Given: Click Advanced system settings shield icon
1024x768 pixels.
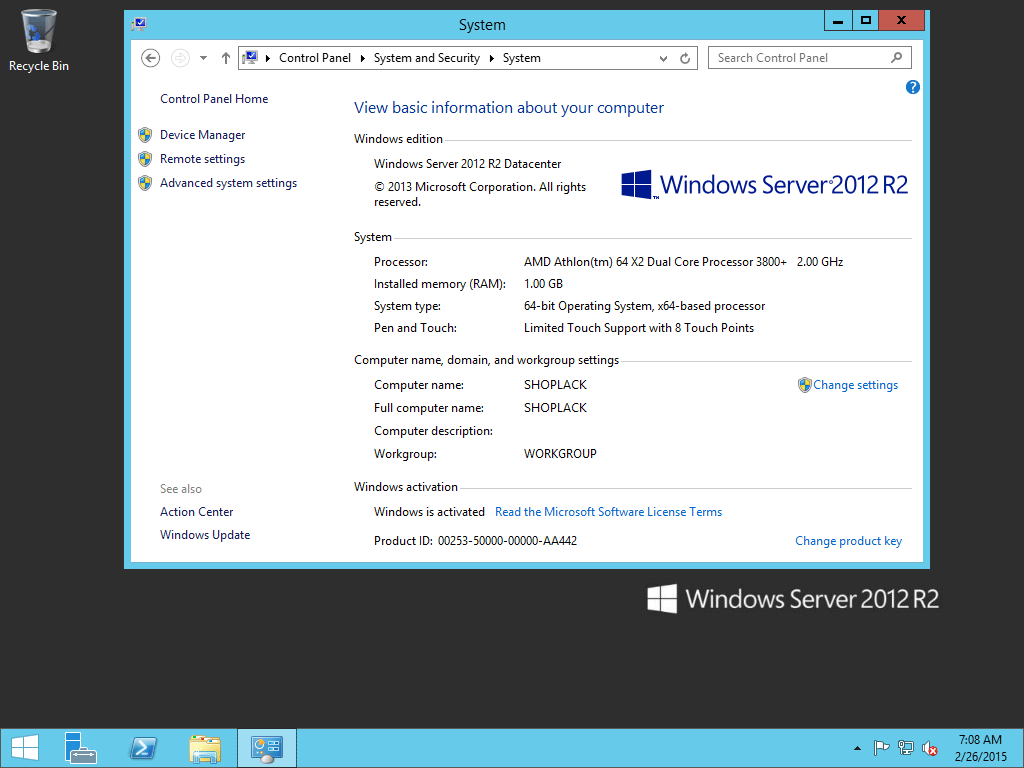Looking at the screenshot, I should click(145, 184).
